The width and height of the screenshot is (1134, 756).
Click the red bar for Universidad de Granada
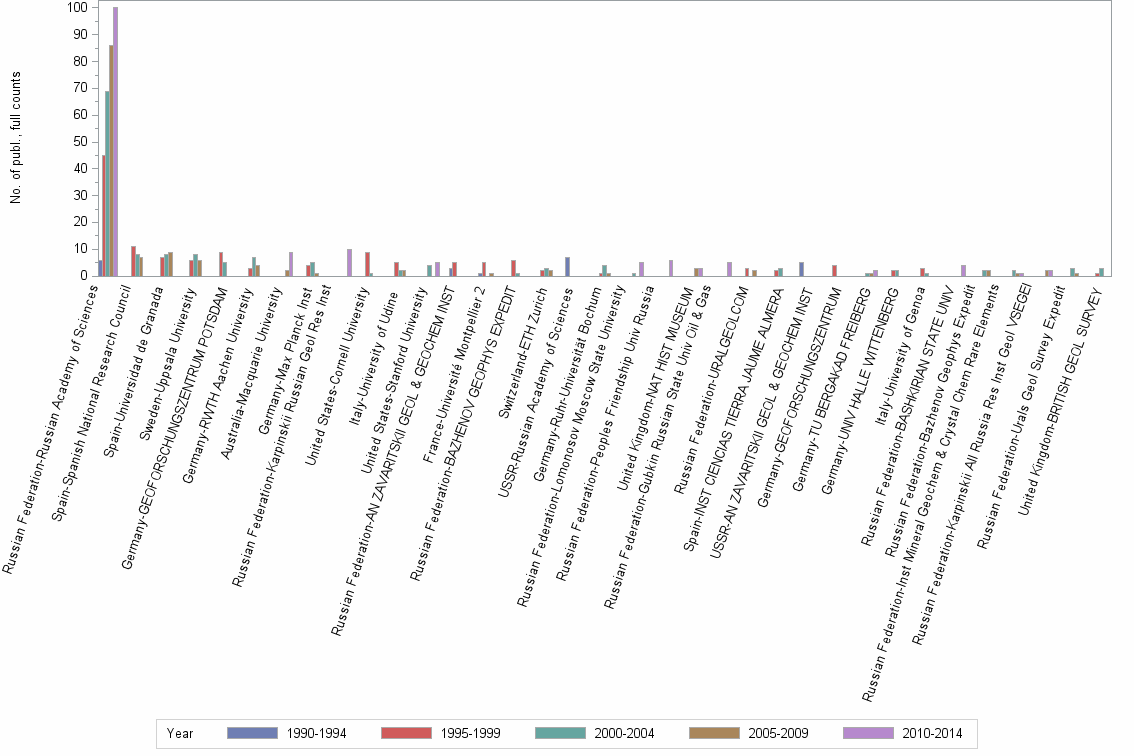tap(162, 267)
